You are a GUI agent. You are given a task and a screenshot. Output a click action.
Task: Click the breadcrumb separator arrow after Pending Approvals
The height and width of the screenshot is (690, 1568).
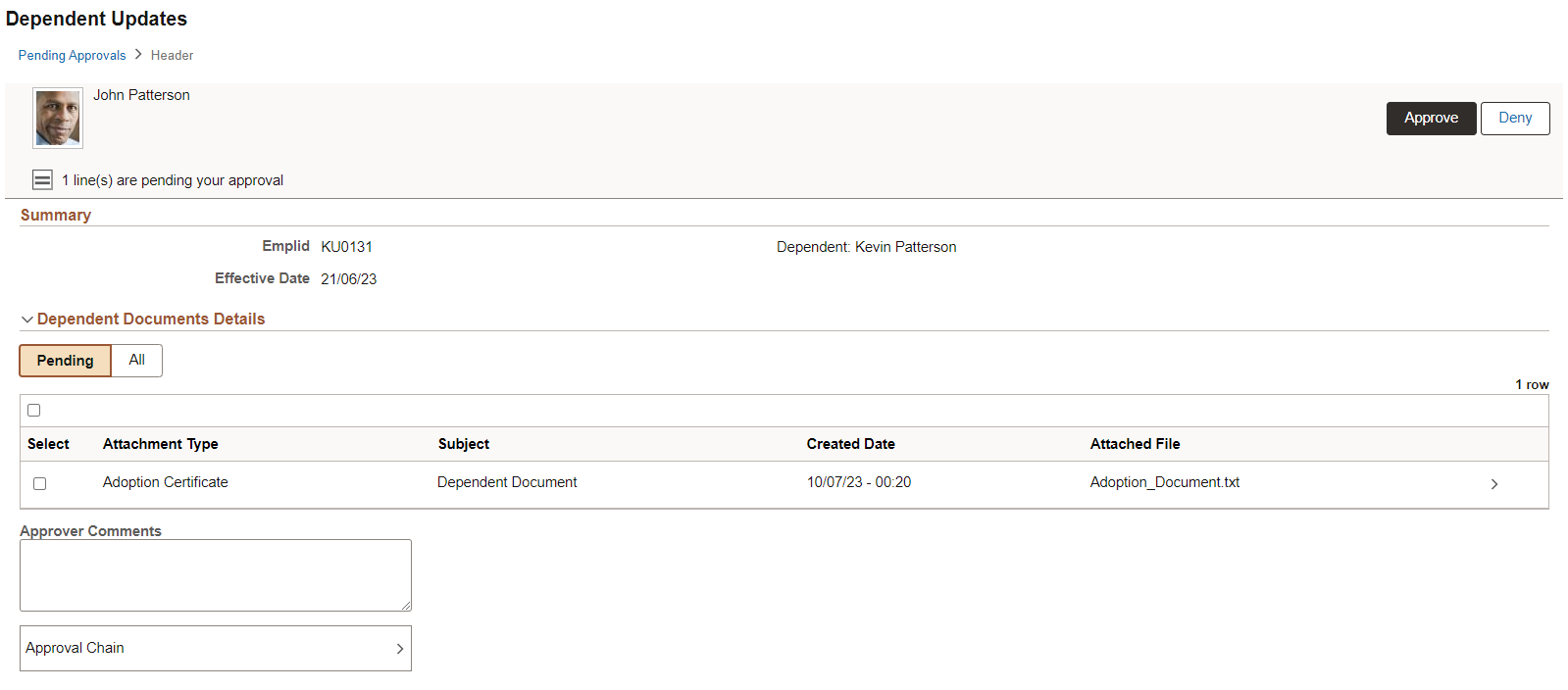coord(138,55)
